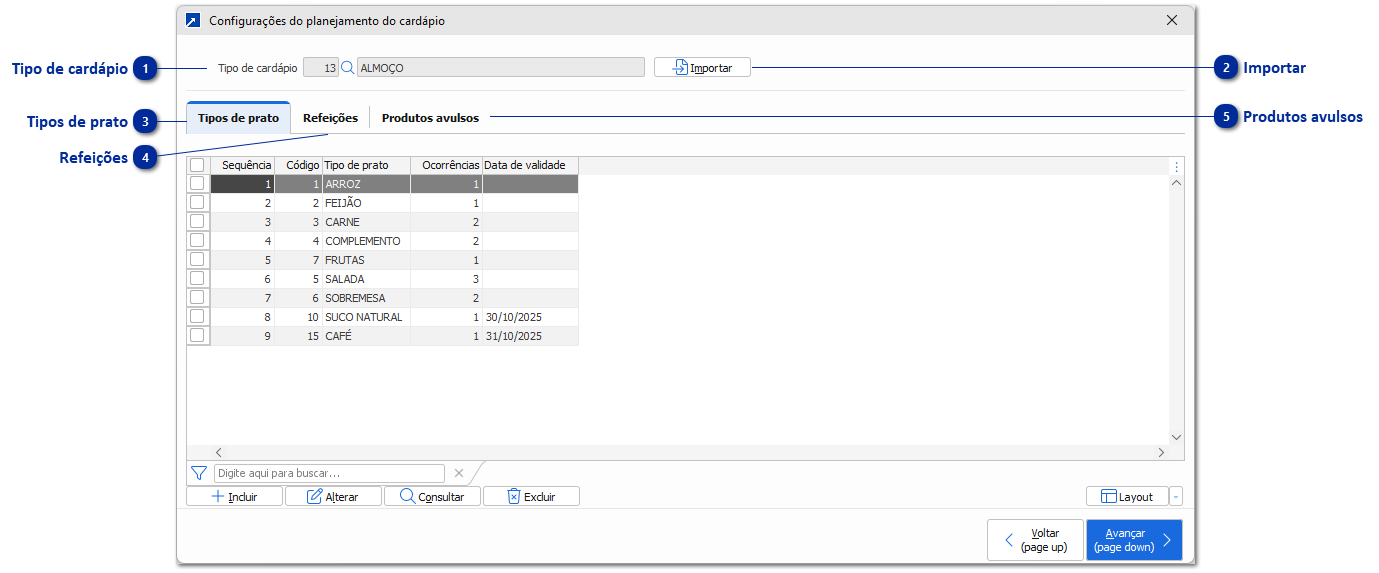Click the horizontal scrollbar left arrow
The height and width of the screenshot is (573, 1379).
click(219, 453)
